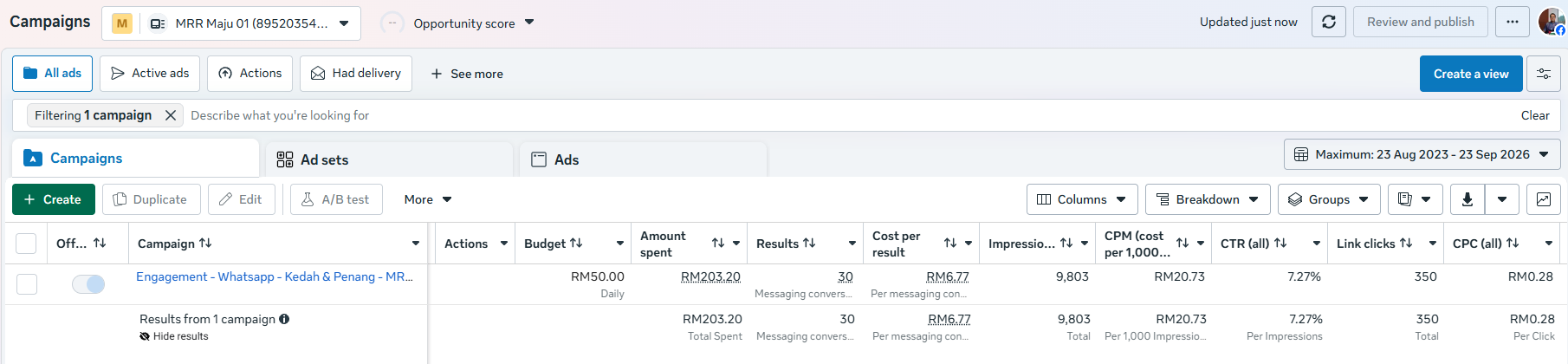Open the Columns dropdown
Image resolution: width=1568 pixels, height=364 pixels.
(x=1081, y=199)
